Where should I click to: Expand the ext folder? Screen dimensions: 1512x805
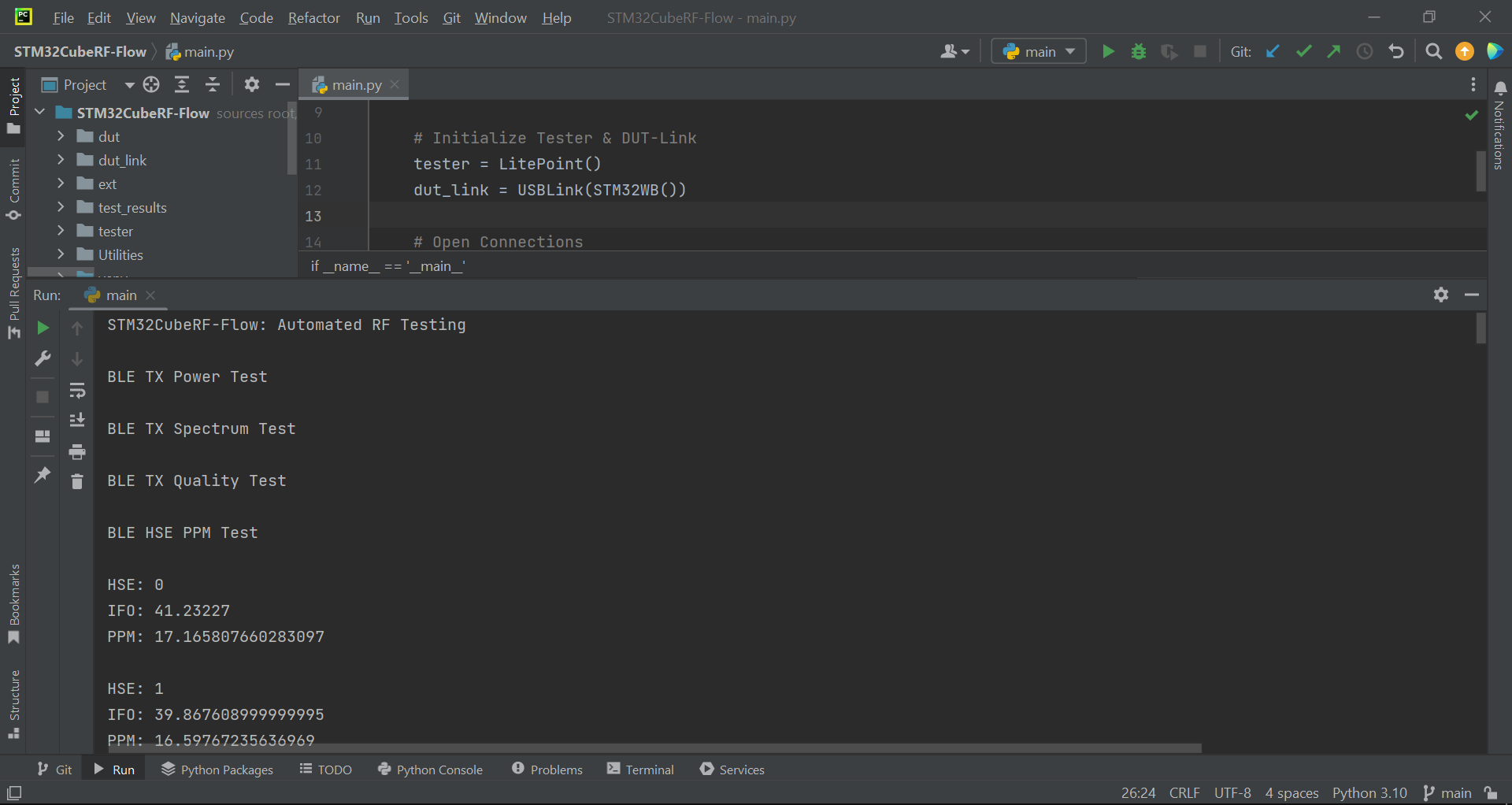(x=61, y=184)
